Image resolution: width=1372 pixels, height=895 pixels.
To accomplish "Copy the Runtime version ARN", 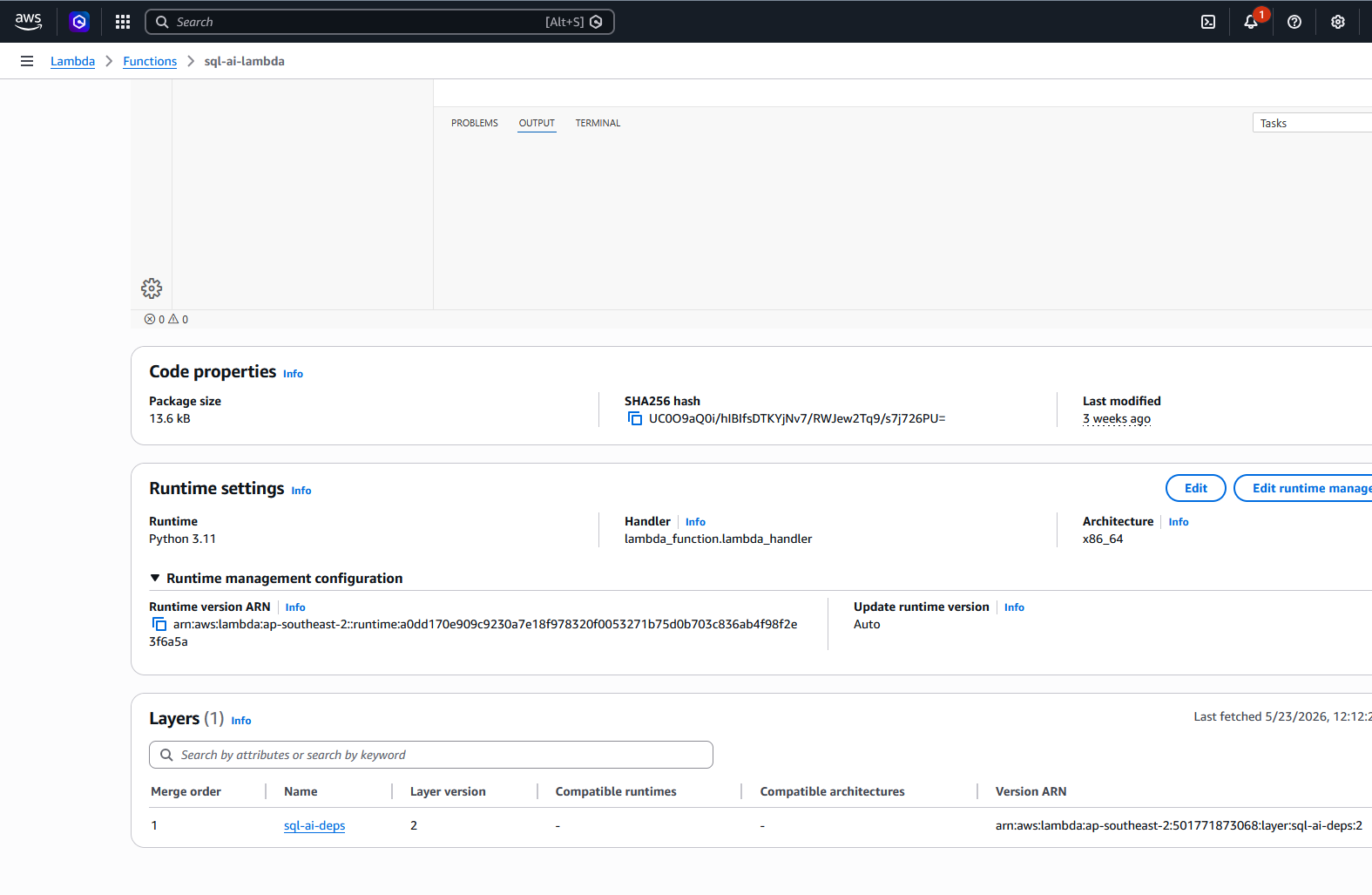I will click(159, 624).
